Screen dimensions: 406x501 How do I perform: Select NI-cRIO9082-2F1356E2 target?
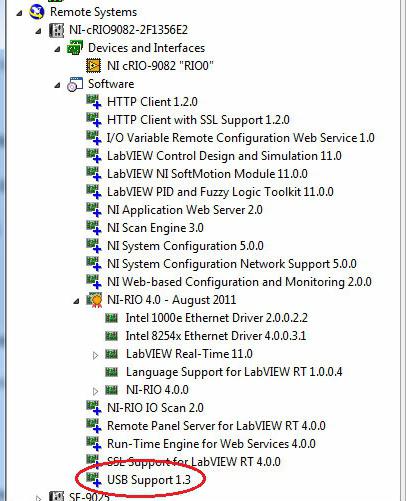(128, 30)
